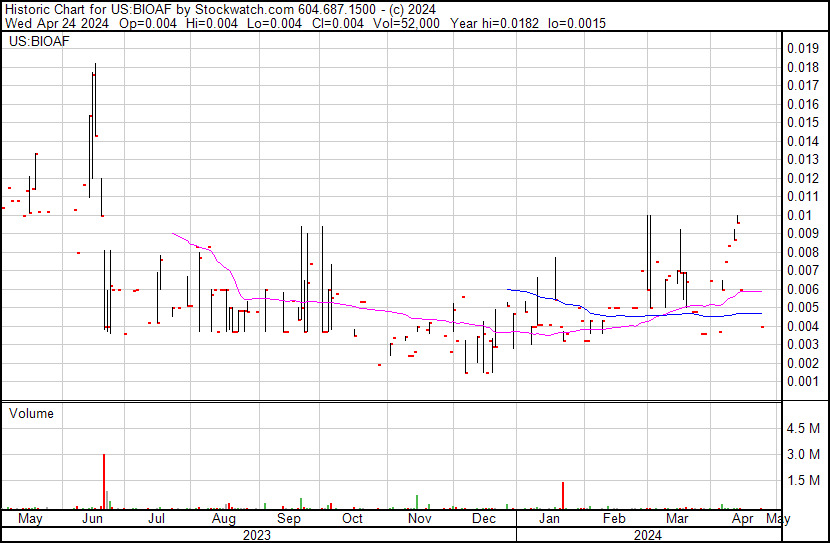This screenshot has height=543, width=830.
Task: Click the 0.018 price axis label
Action: [802, 67]
